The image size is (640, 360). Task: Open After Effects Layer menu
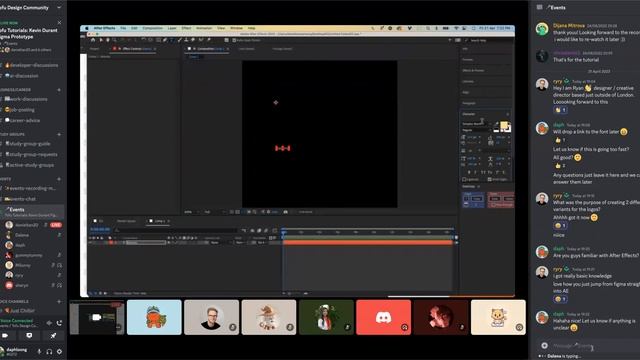coord(172,28)
